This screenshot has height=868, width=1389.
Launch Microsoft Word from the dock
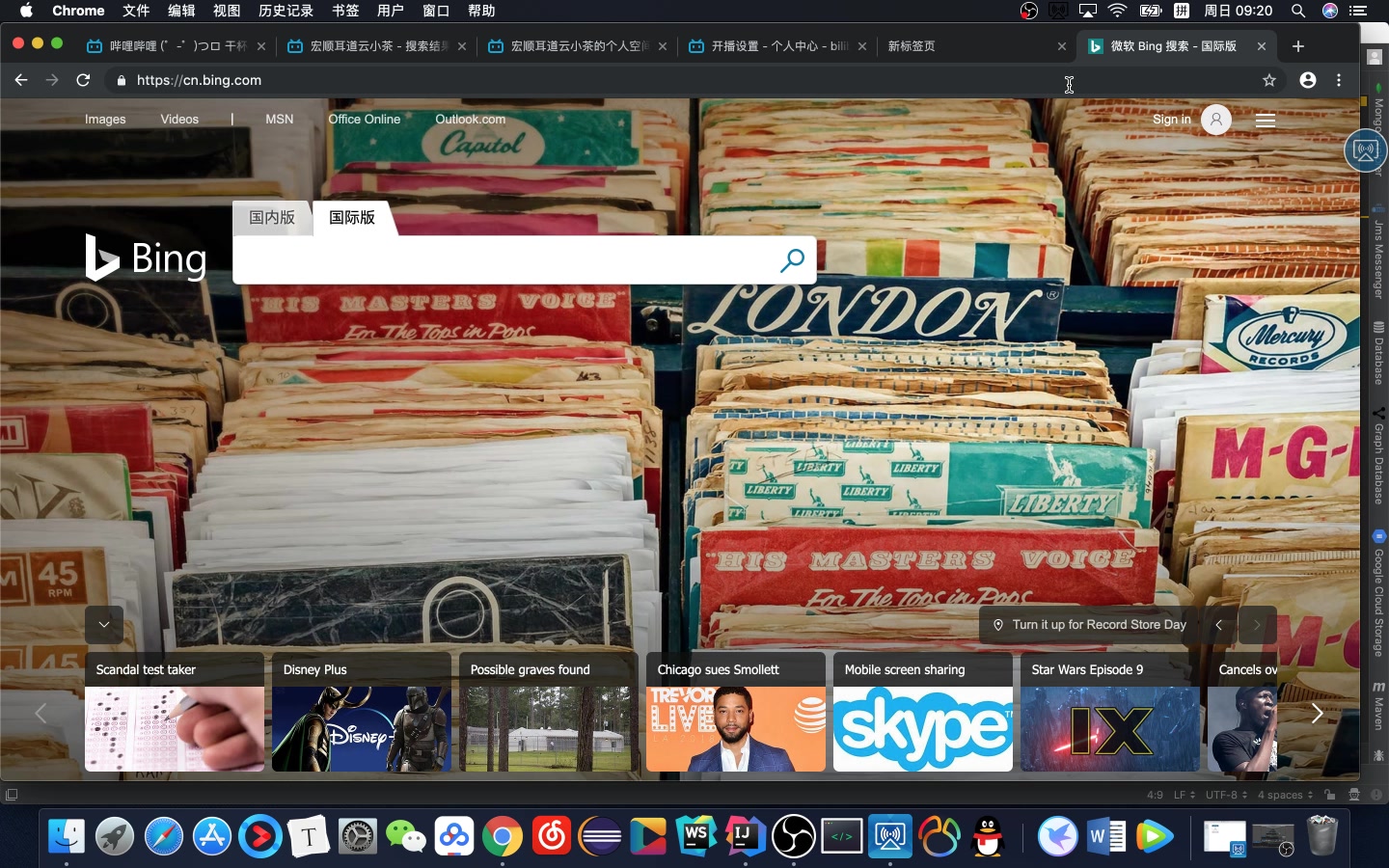tap(1106, 836)
